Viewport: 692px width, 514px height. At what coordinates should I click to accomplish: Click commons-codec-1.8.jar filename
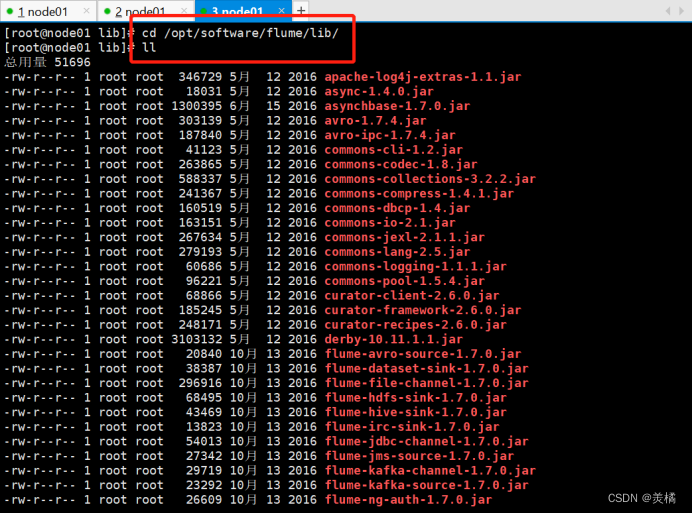click(x=401, y=164)
